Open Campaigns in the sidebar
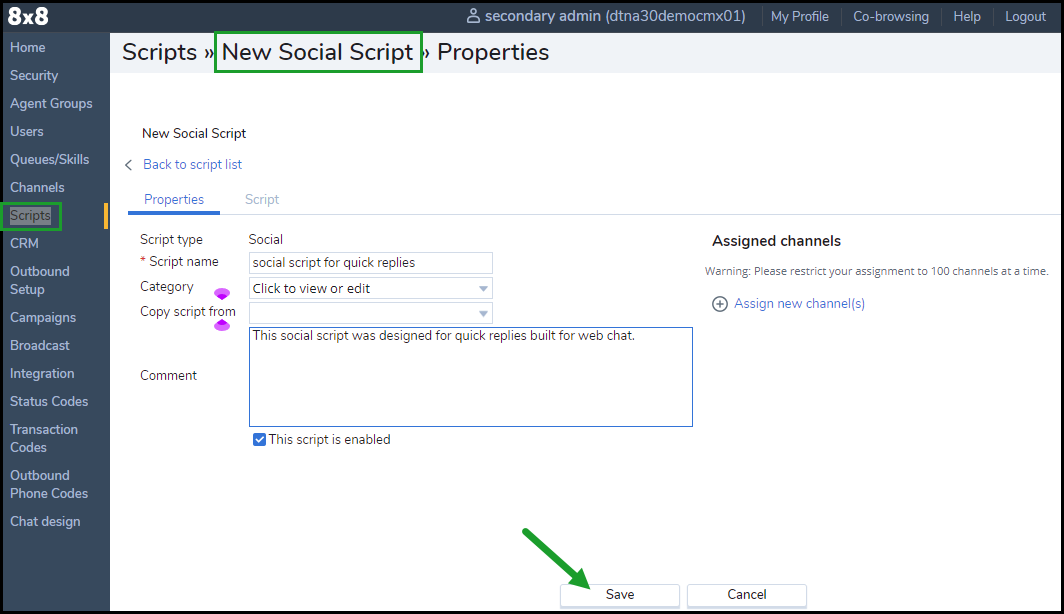Viewport: 1064px width, 614px height. click(43, 318)
